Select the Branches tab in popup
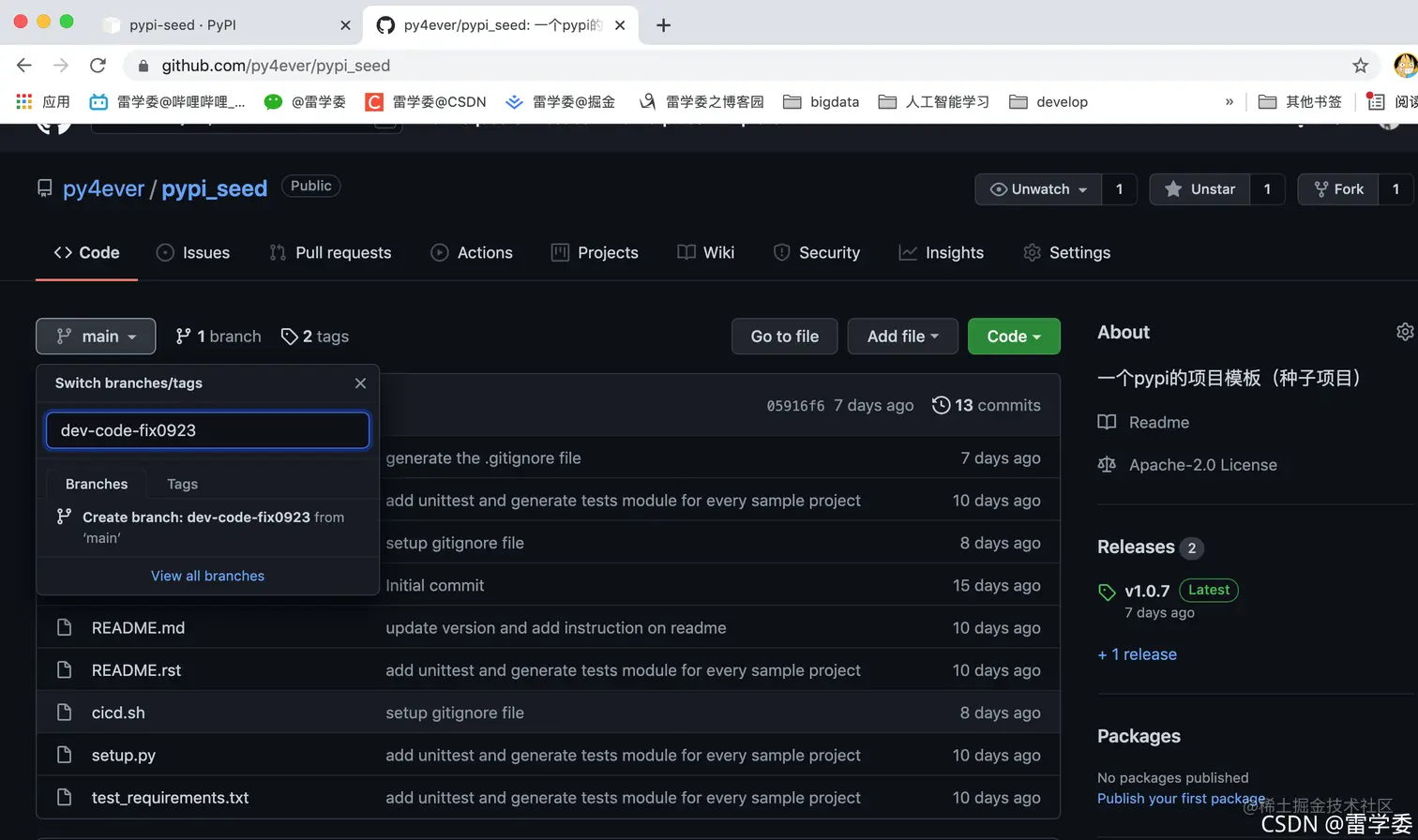Viewport: 1418px width, 840px height. click(x=97, y=484)
